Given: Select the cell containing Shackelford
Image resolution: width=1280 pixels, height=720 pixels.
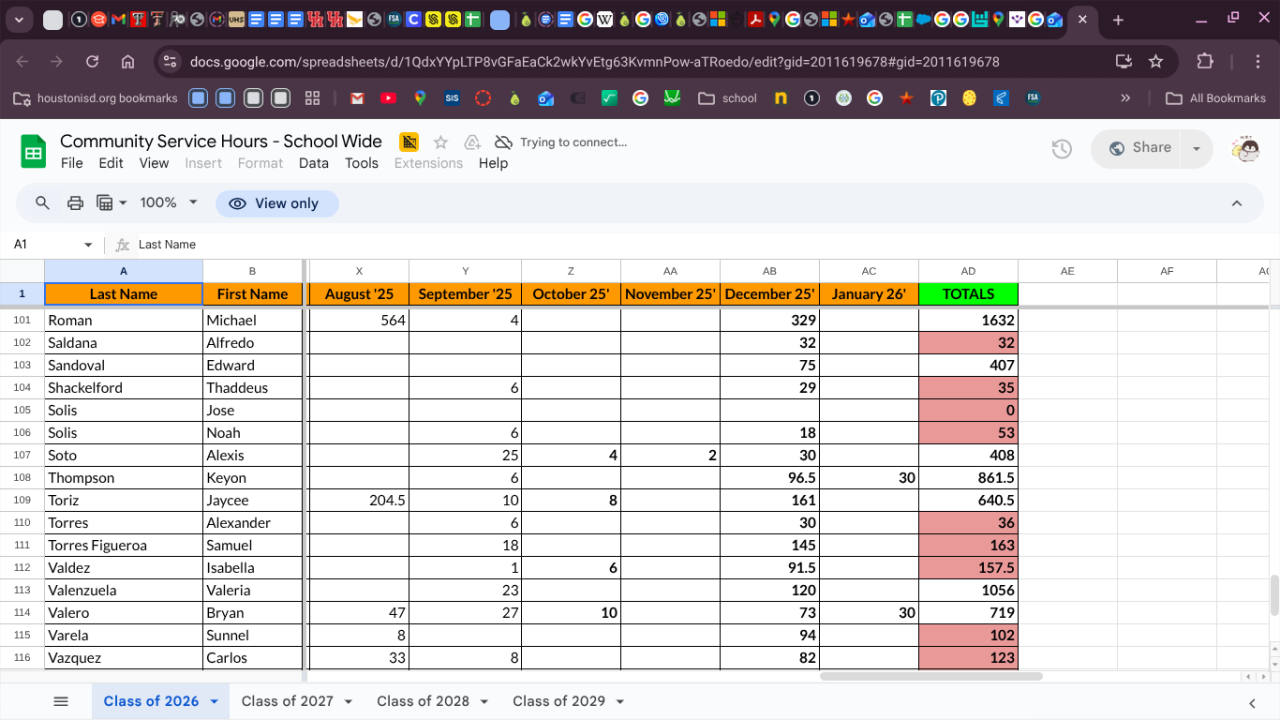Looking at the screenshot, I should coord(124,388).
